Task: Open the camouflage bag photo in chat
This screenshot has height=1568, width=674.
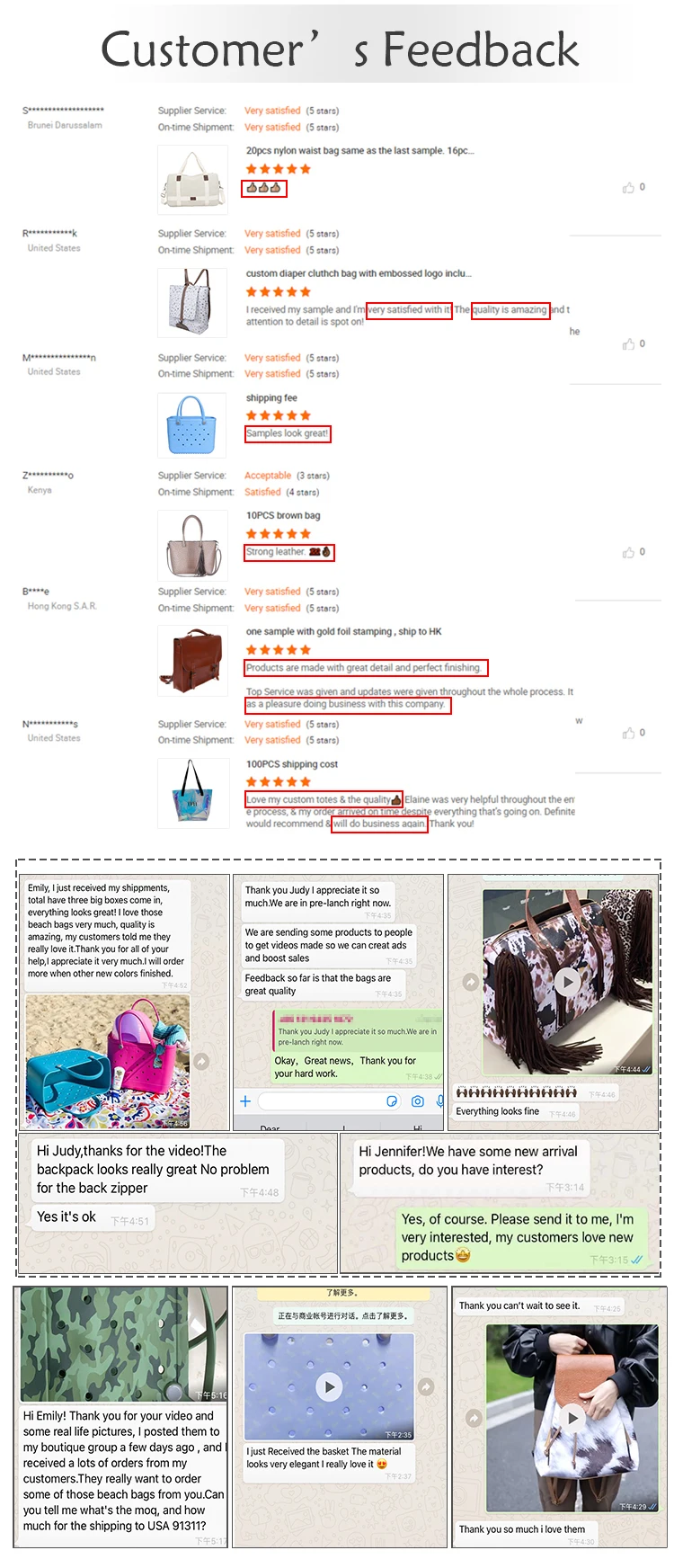Action: 124,1344
